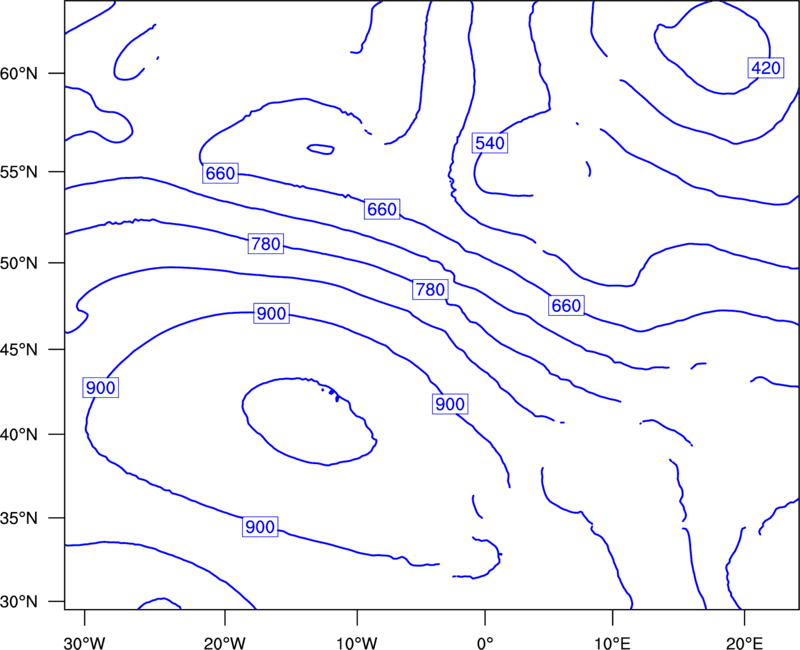Image resolution: width=800 pixels, height=650 pixels.
Task: Click the 20°W longitude axis label
Action: click(x=224, y=643)
